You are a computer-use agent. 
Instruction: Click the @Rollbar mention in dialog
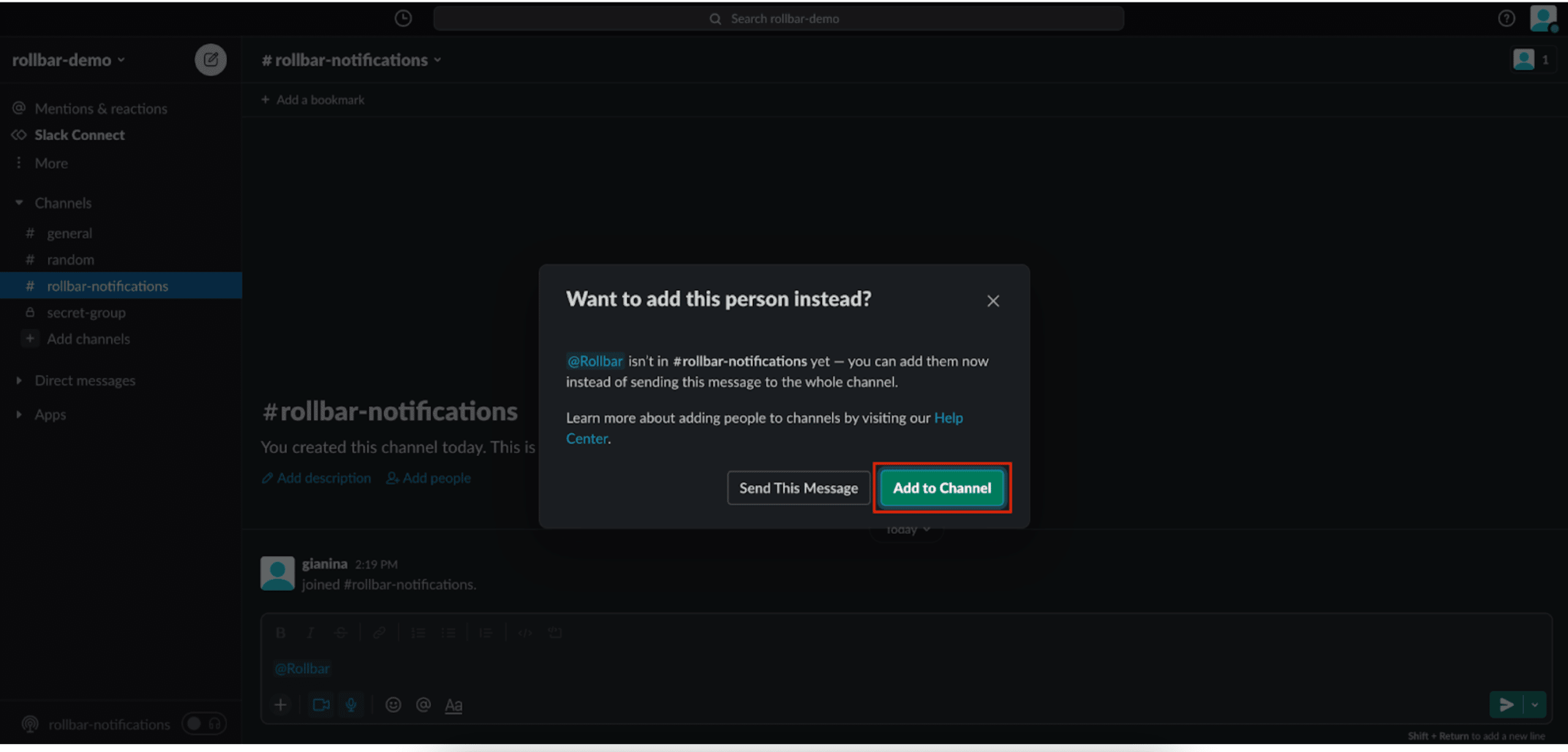595,361
